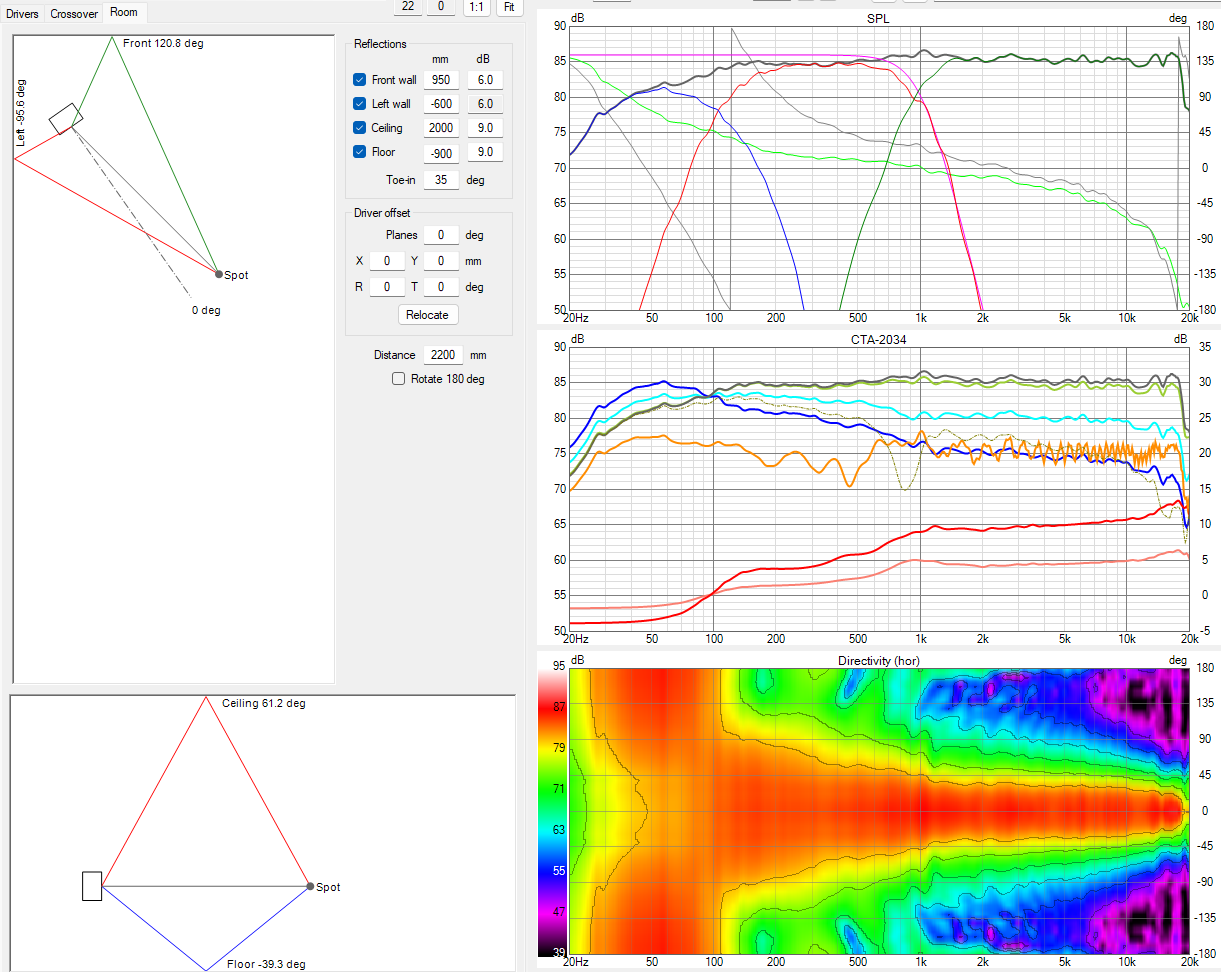Click the R driver offset field
1221x972 pixels.
tap(387, 287)
